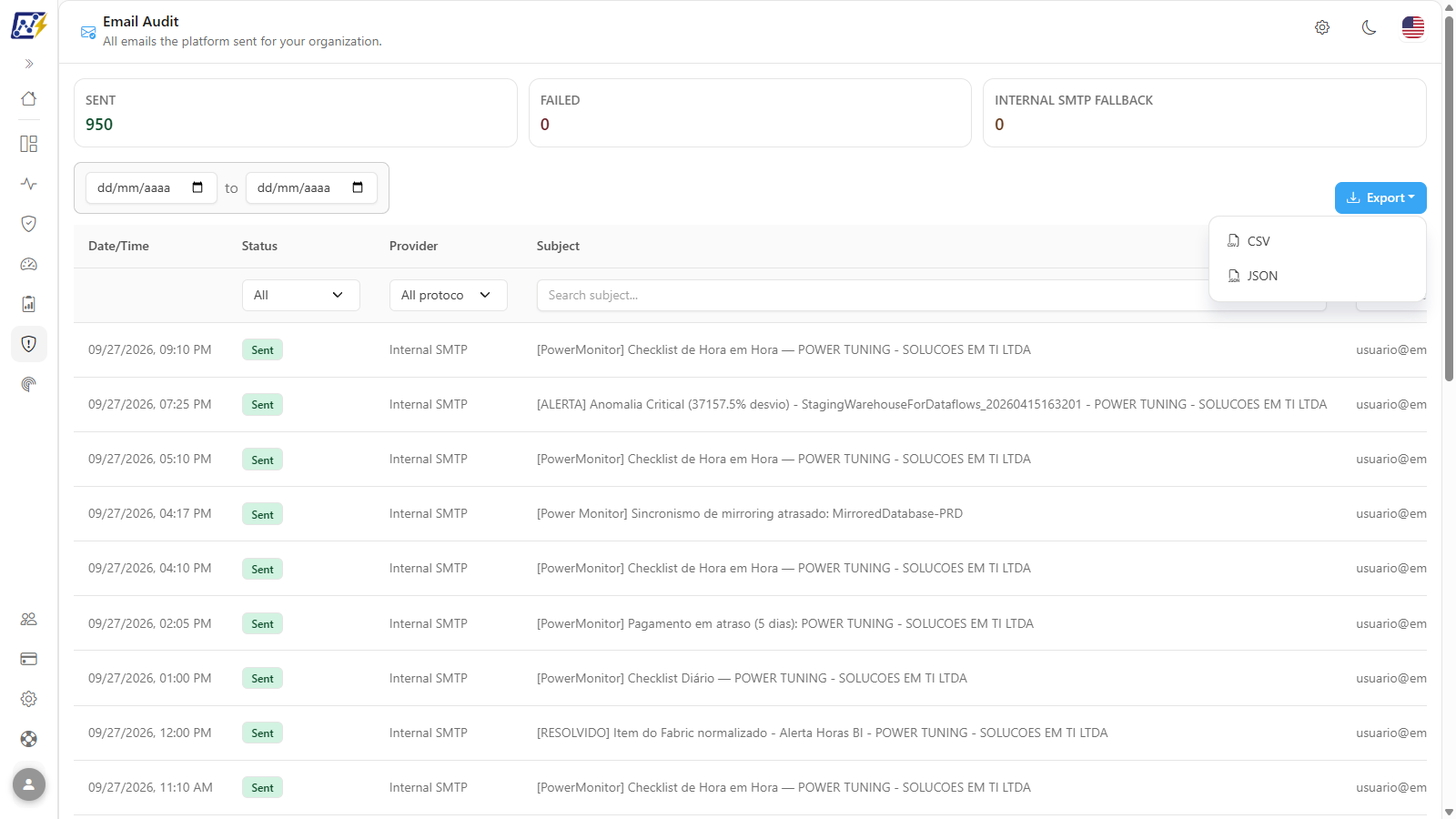Click the Date/Time column header
The width and height of the screenshot is (1456, 819).
[x=118, y=247]
